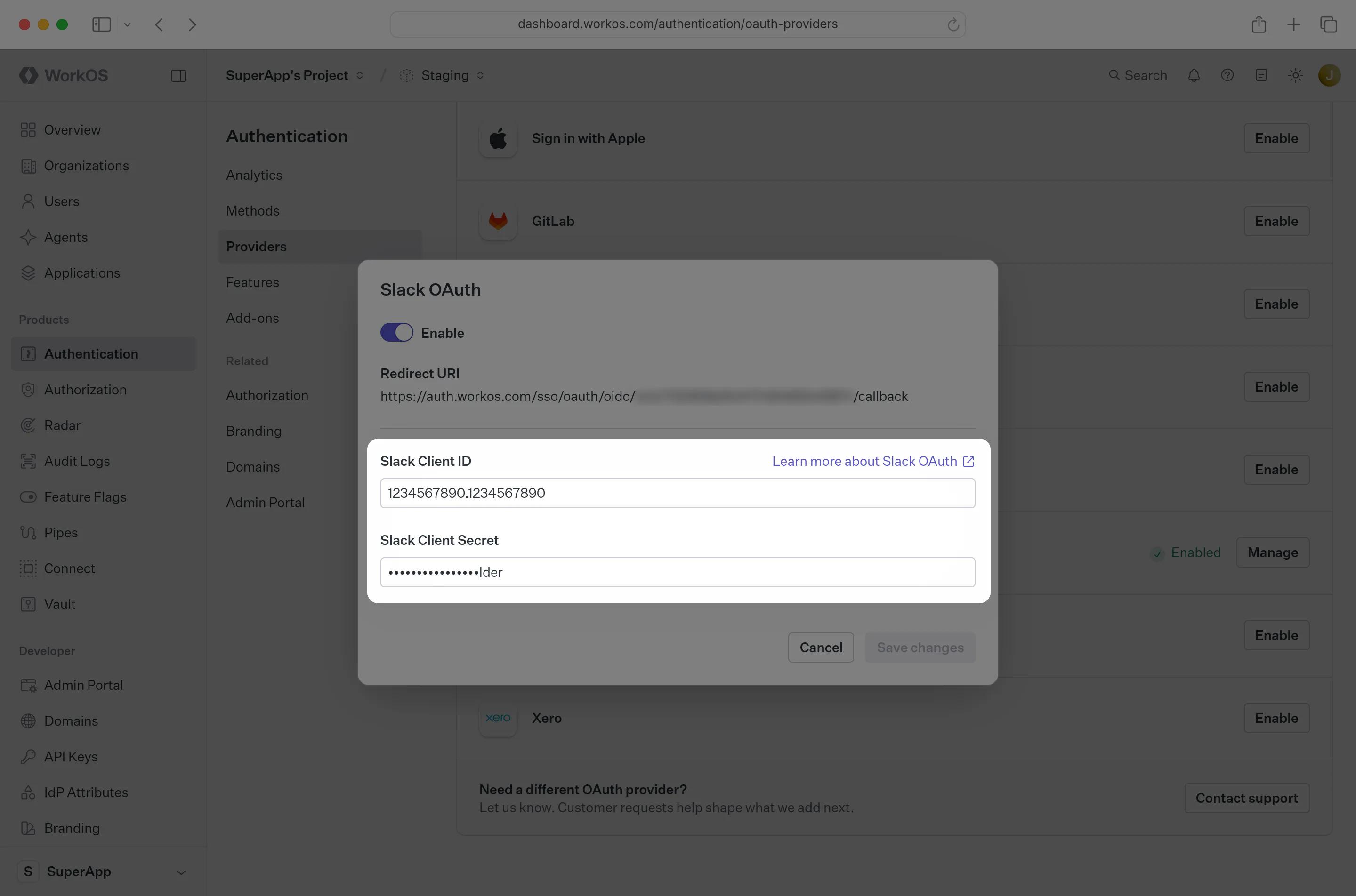Open Organizations in the sidebar
This screenshot has height=896, width=1356.
[x=104, y=166]
